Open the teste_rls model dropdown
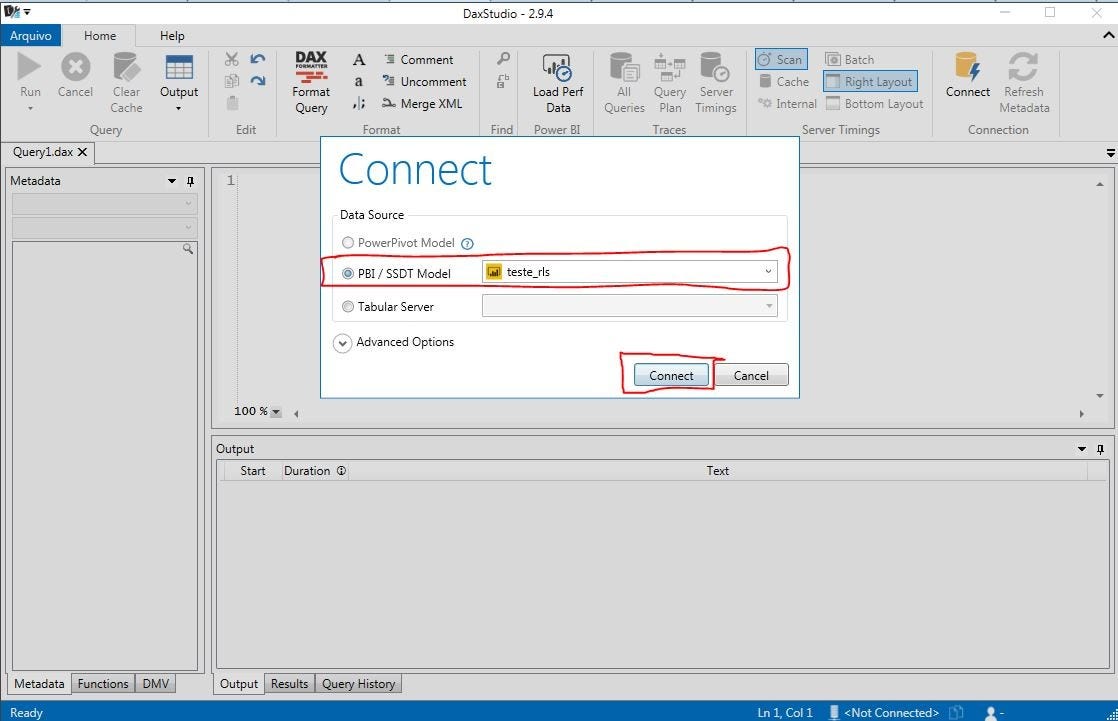 tap(768, 271)
